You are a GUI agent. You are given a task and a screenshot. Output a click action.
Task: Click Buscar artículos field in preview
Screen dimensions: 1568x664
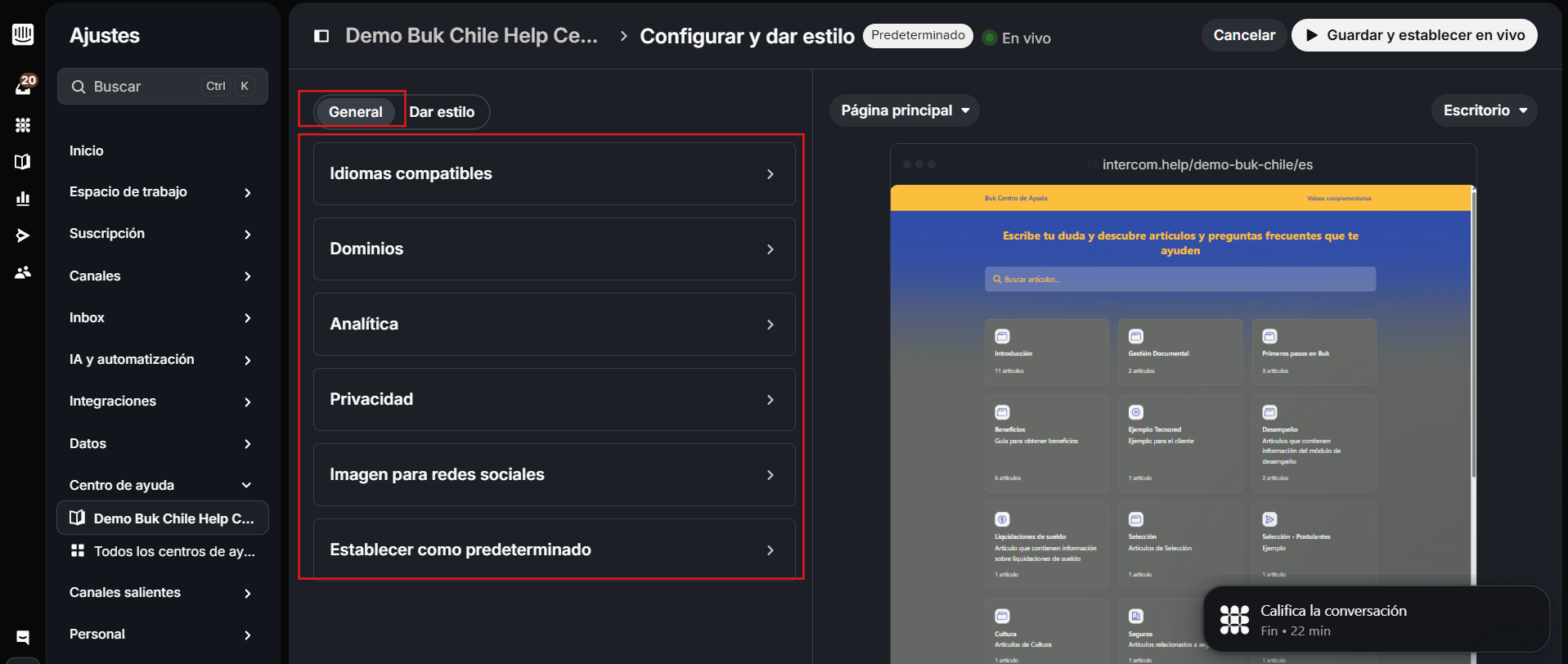1180,279
